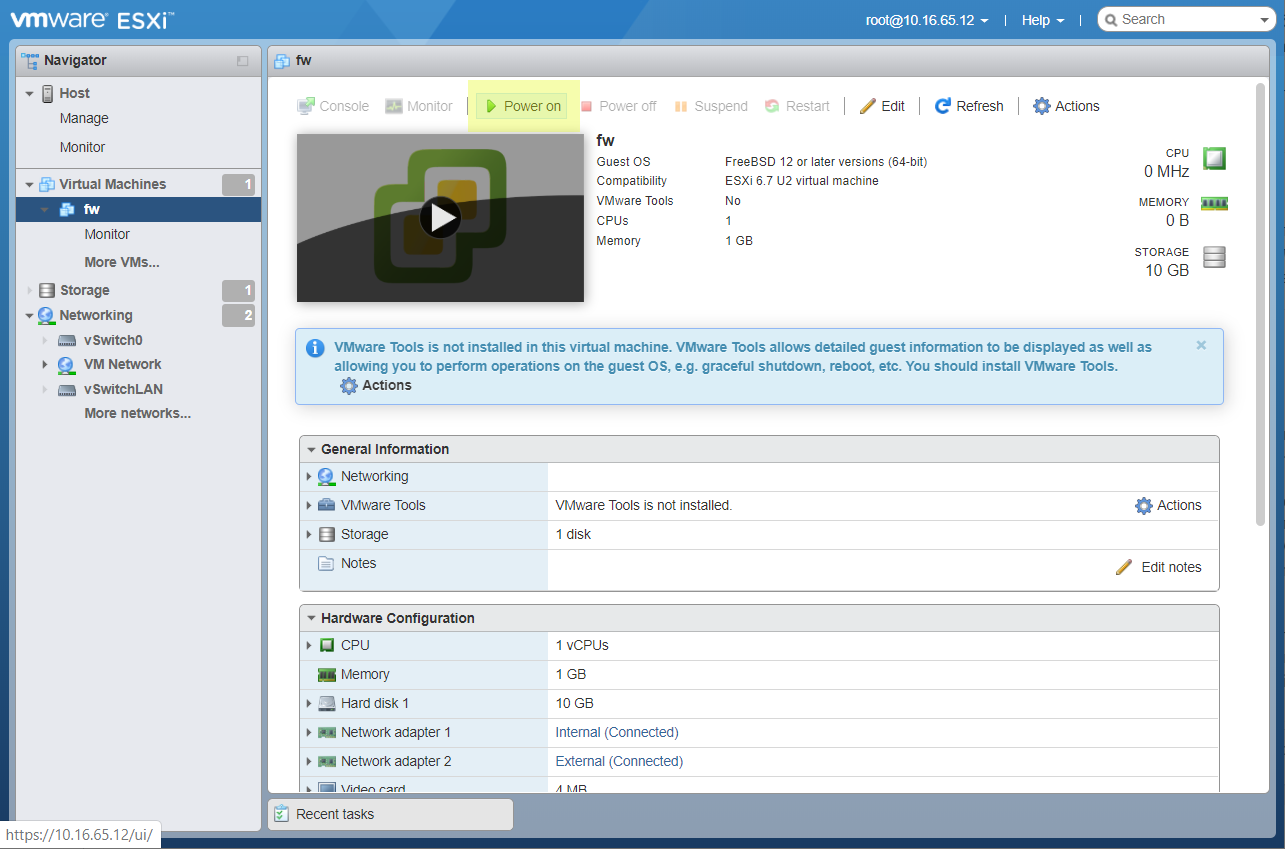Screen dimensions: 1285x849
Task: Refresh the VM summary page
Action: coord(969,106)
